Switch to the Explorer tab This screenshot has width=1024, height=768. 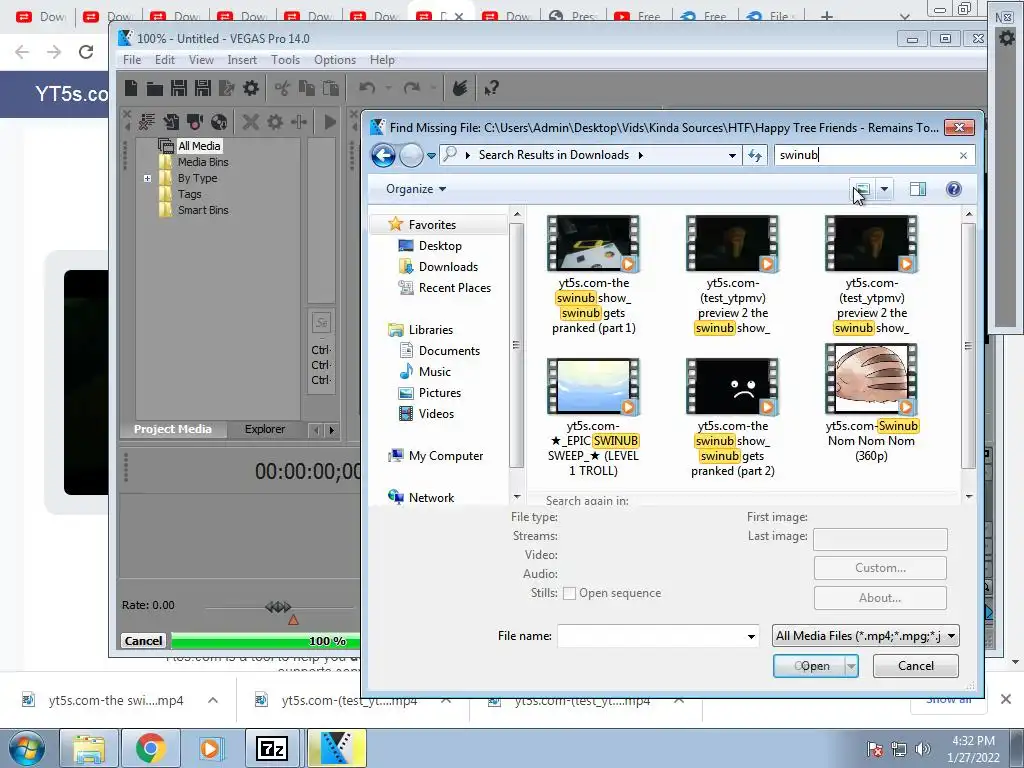tap(264, 429)
